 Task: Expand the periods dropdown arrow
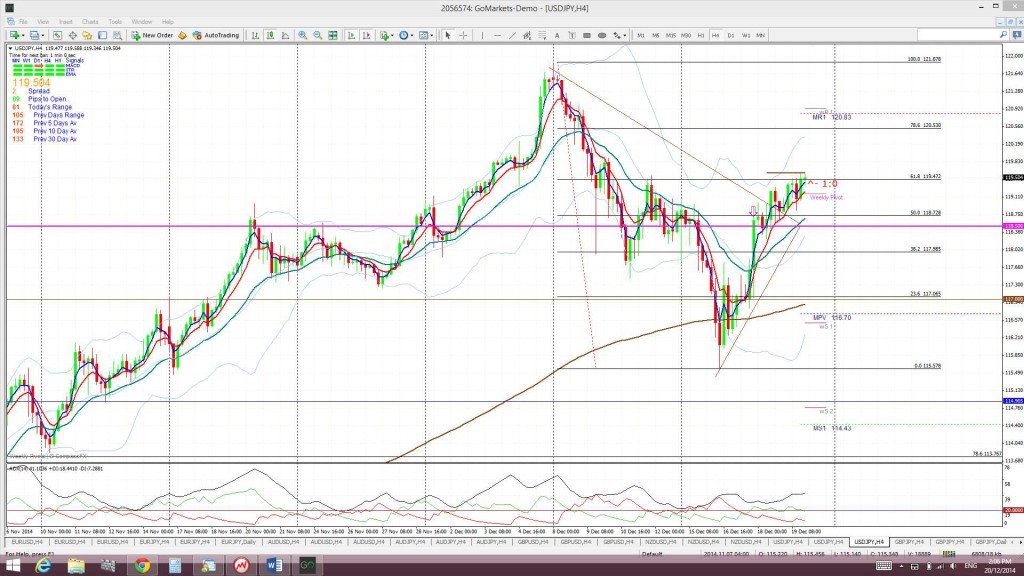pos(412,36)
